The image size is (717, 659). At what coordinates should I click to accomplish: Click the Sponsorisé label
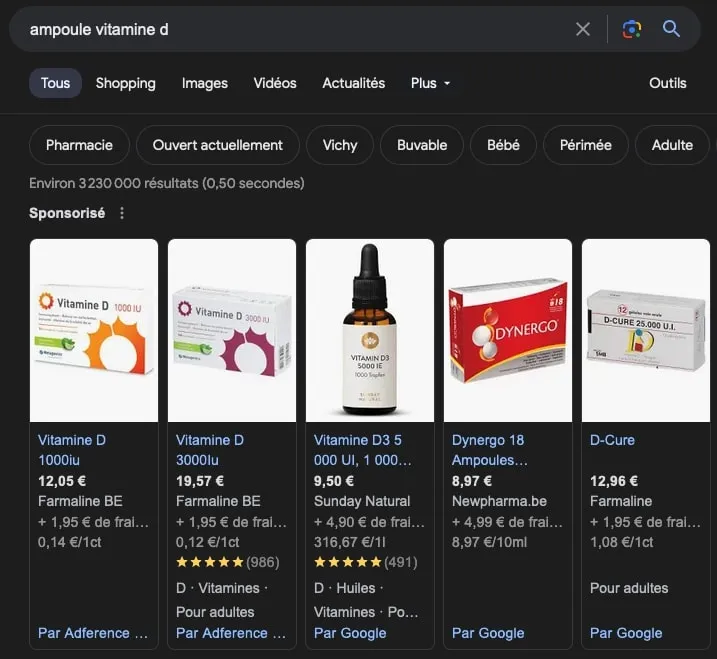pos(67,213)
